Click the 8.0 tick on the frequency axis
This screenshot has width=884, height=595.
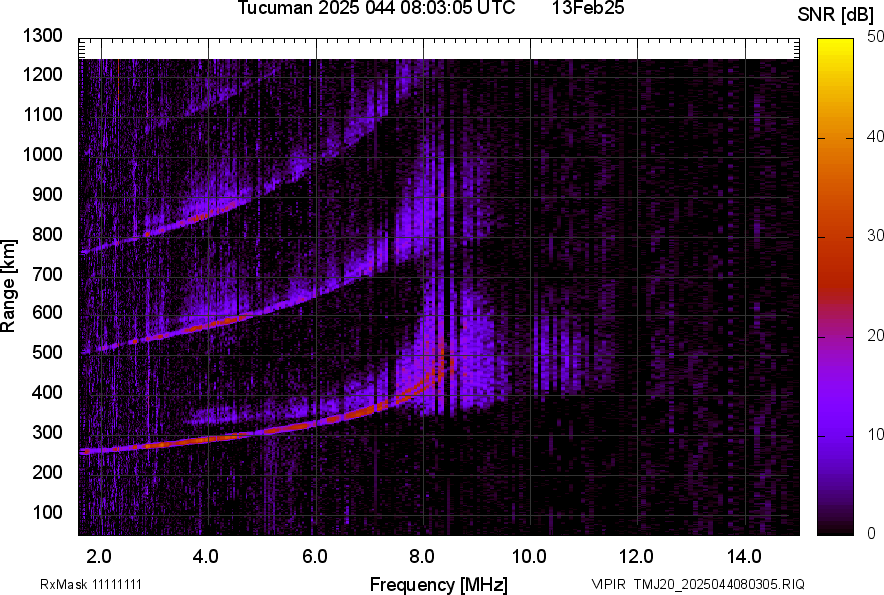(x=422, y=556)
